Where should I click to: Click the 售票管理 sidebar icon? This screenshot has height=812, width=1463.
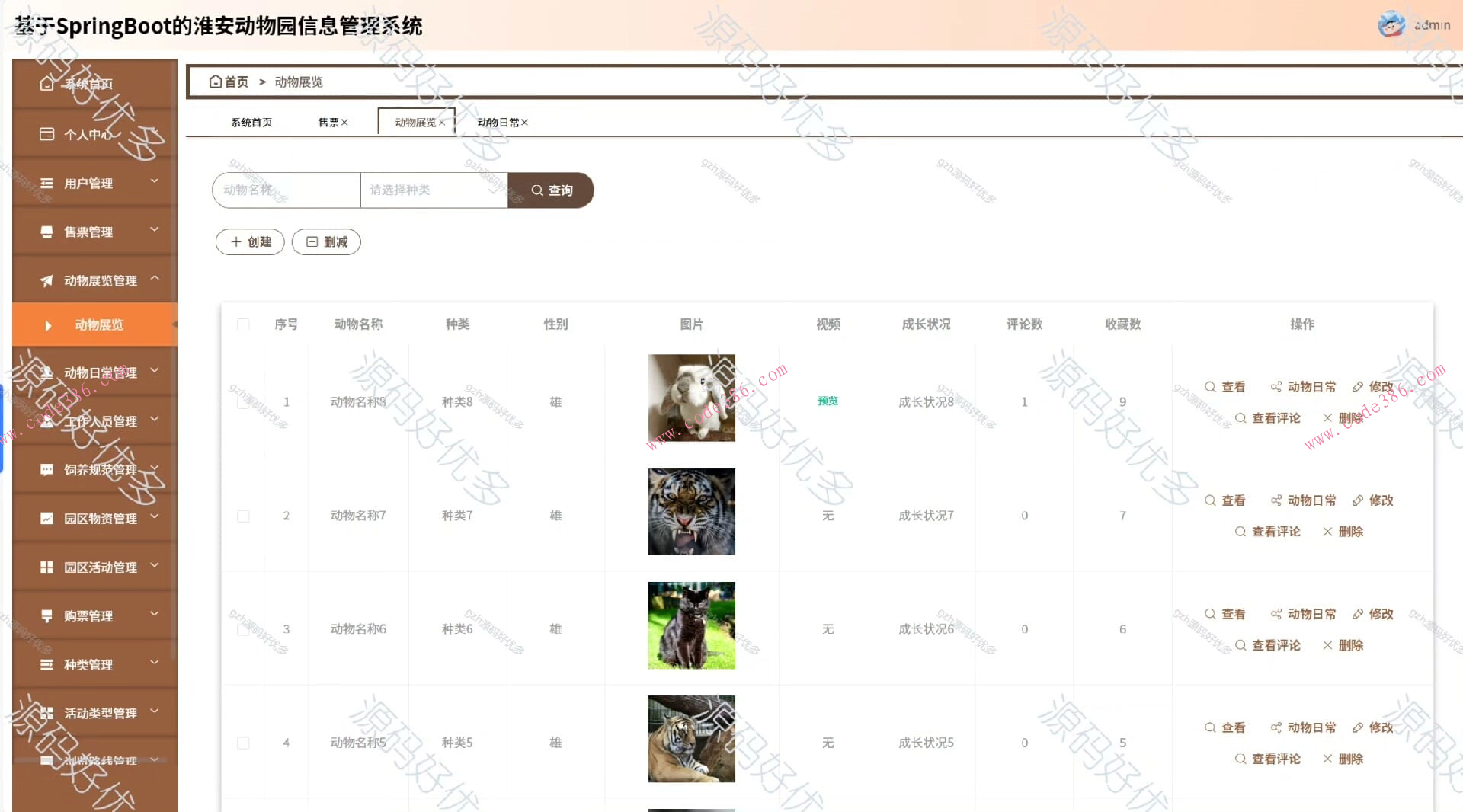(x=46, y=232)
